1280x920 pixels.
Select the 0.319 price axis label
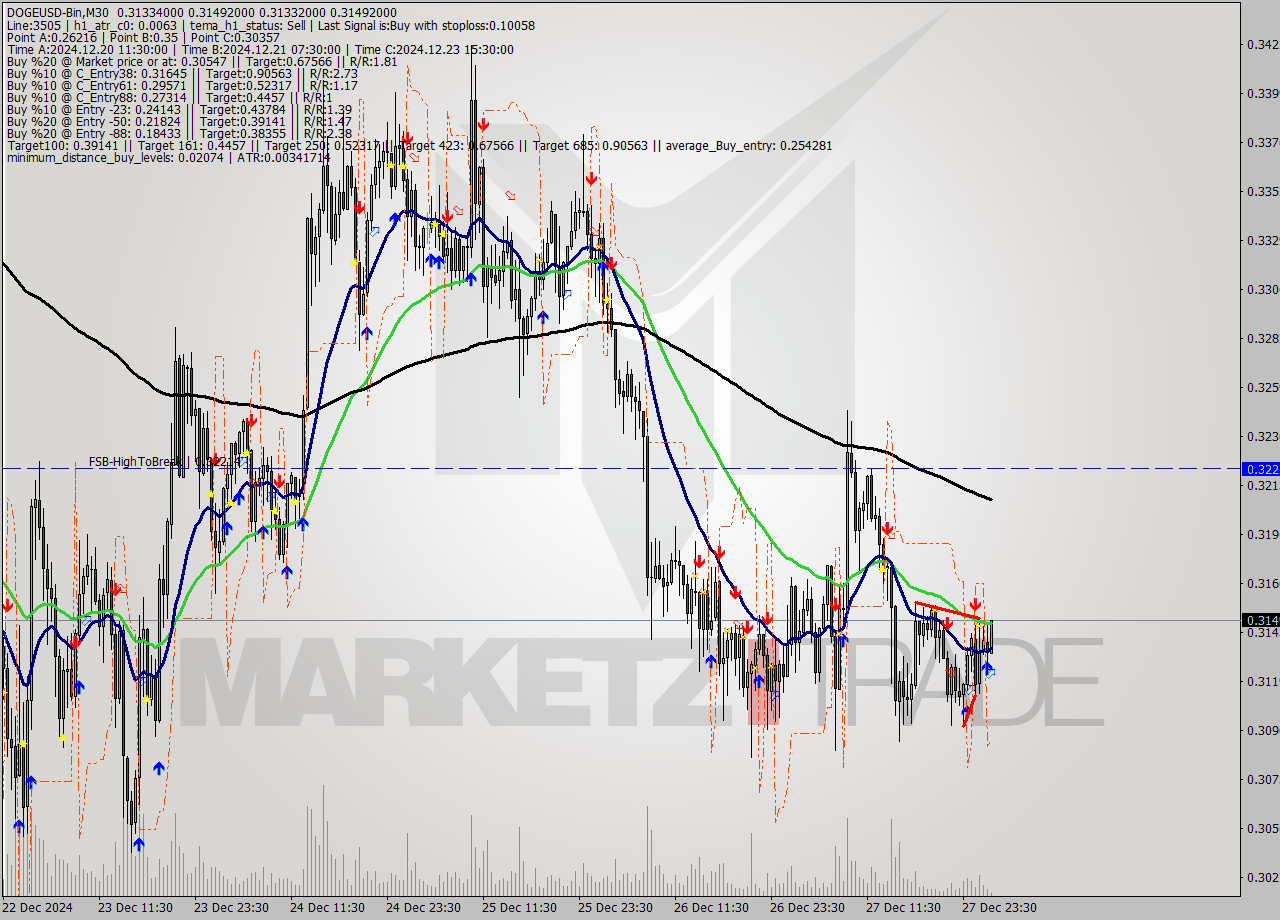click(1263, 534)
